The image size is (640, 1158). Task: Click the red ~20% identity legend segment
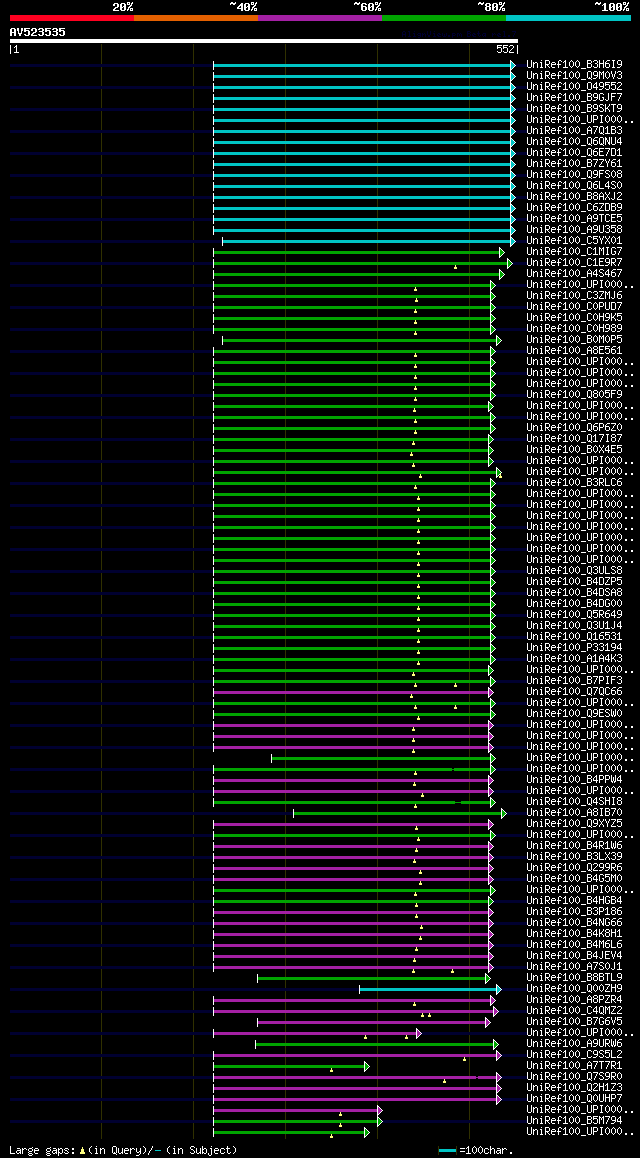click(x=72, y=17)
